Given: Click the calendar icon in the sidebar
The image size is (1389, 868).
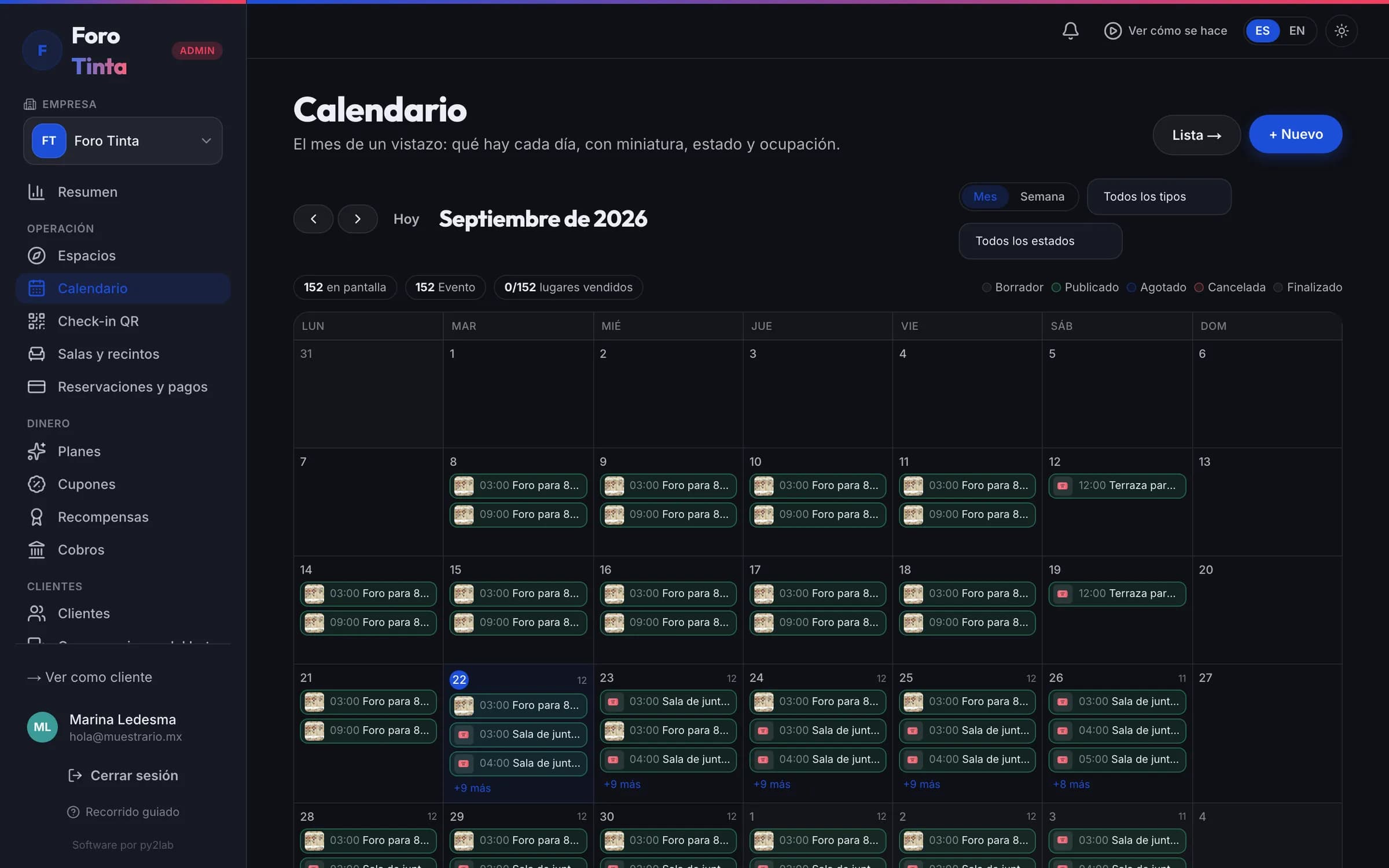Looking at the screenshot, I should click(x=36, y=288).
